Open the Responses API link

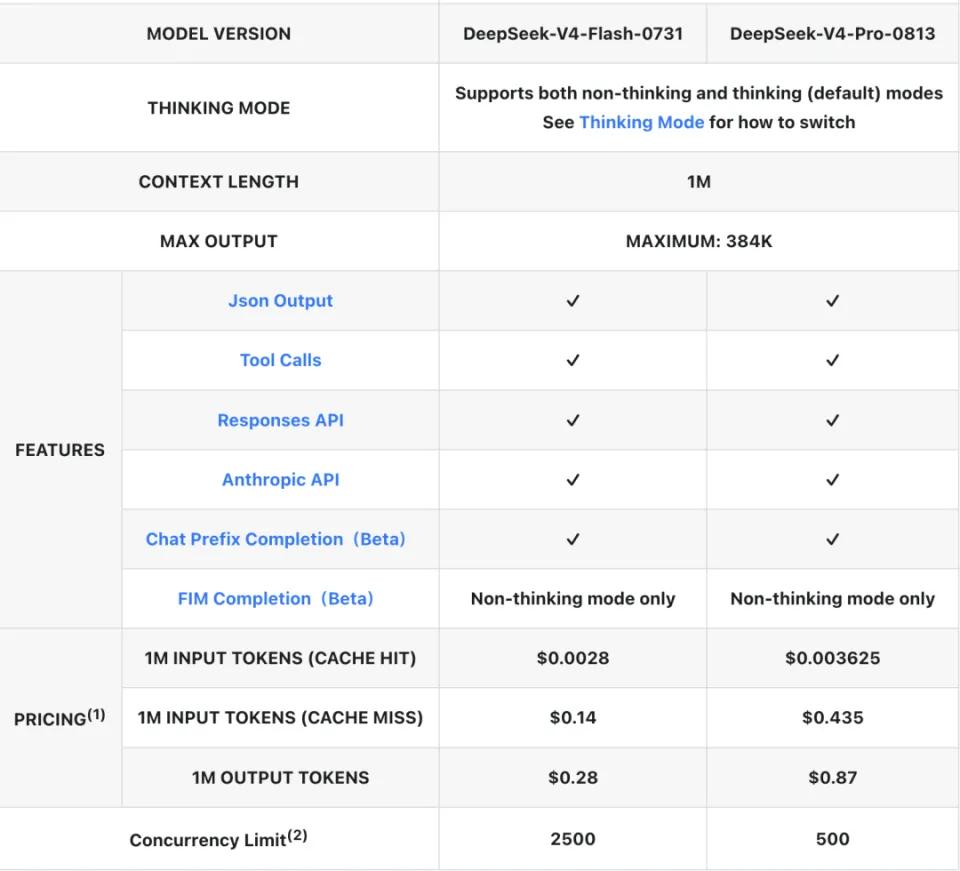pos(280,420)
